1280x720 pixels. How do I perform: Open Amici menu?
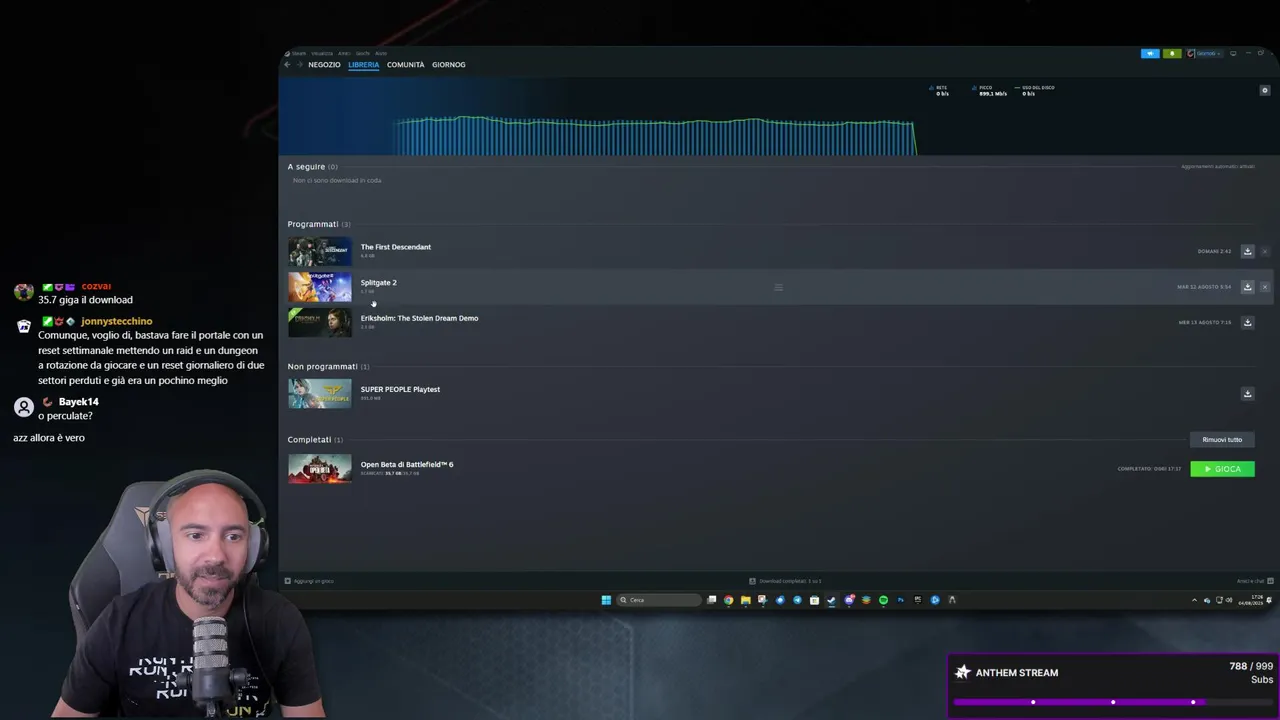(x=344, y=53)
